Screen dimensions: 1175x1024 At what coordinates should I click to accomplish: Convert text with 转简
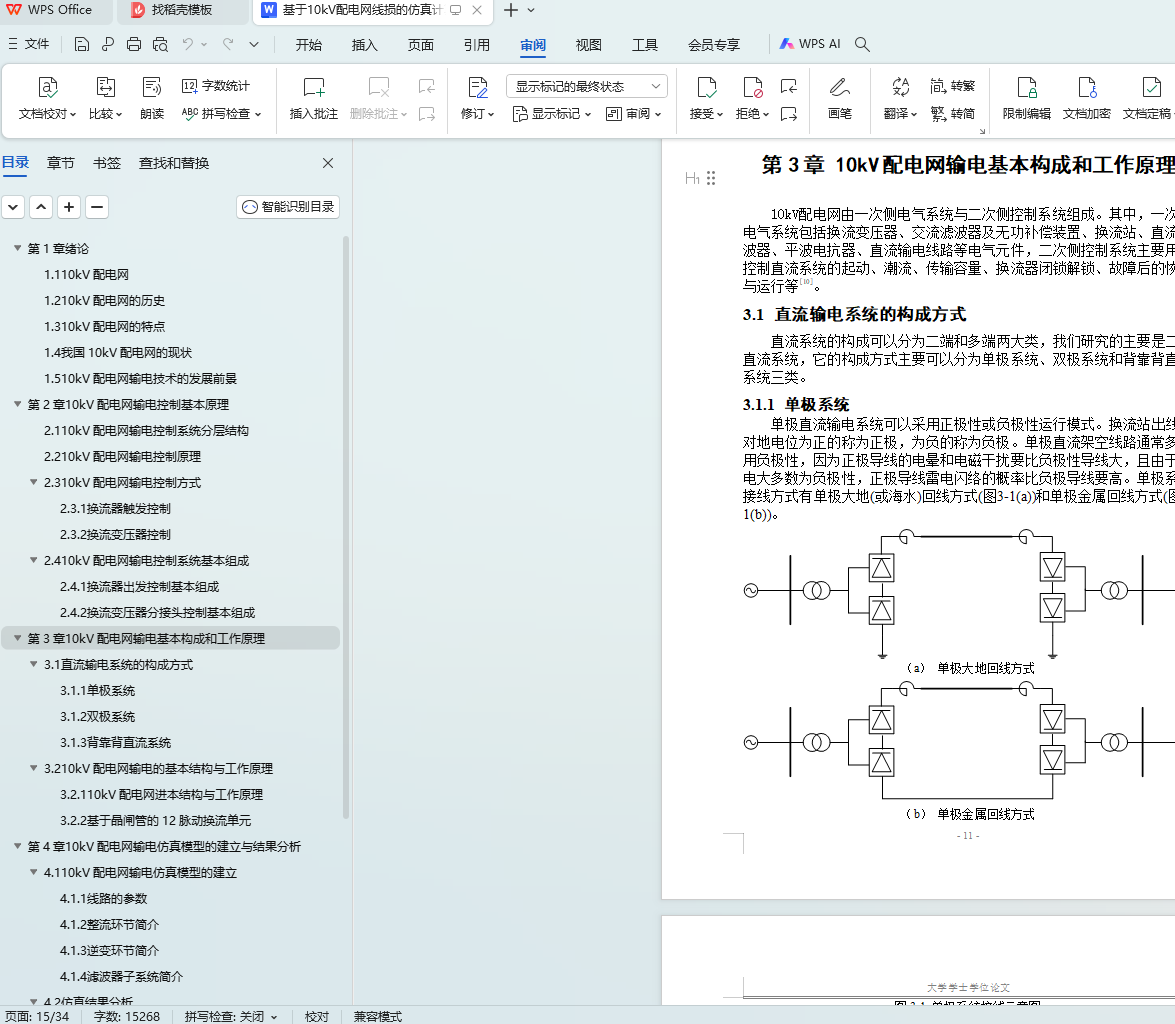coord(952,114)
